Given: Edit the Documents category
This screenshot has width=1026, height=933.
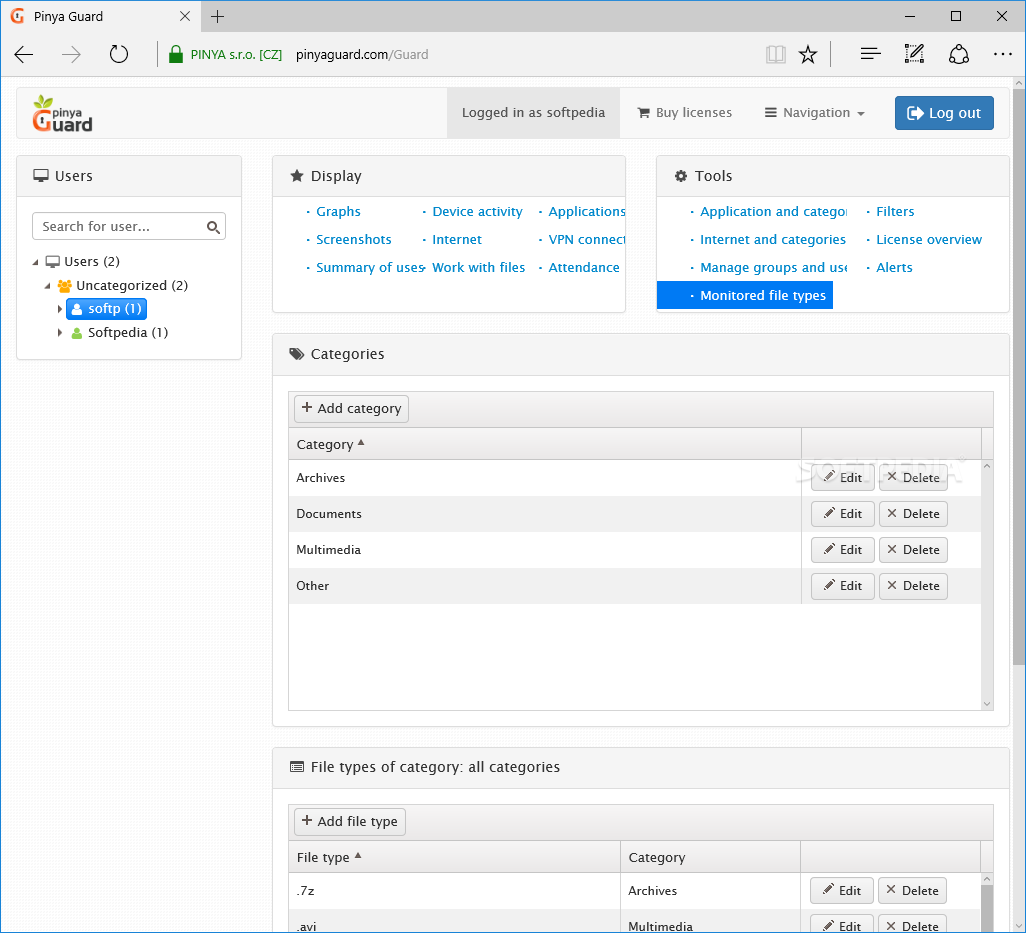Looking at the screenshot, I should pos(842,514).
